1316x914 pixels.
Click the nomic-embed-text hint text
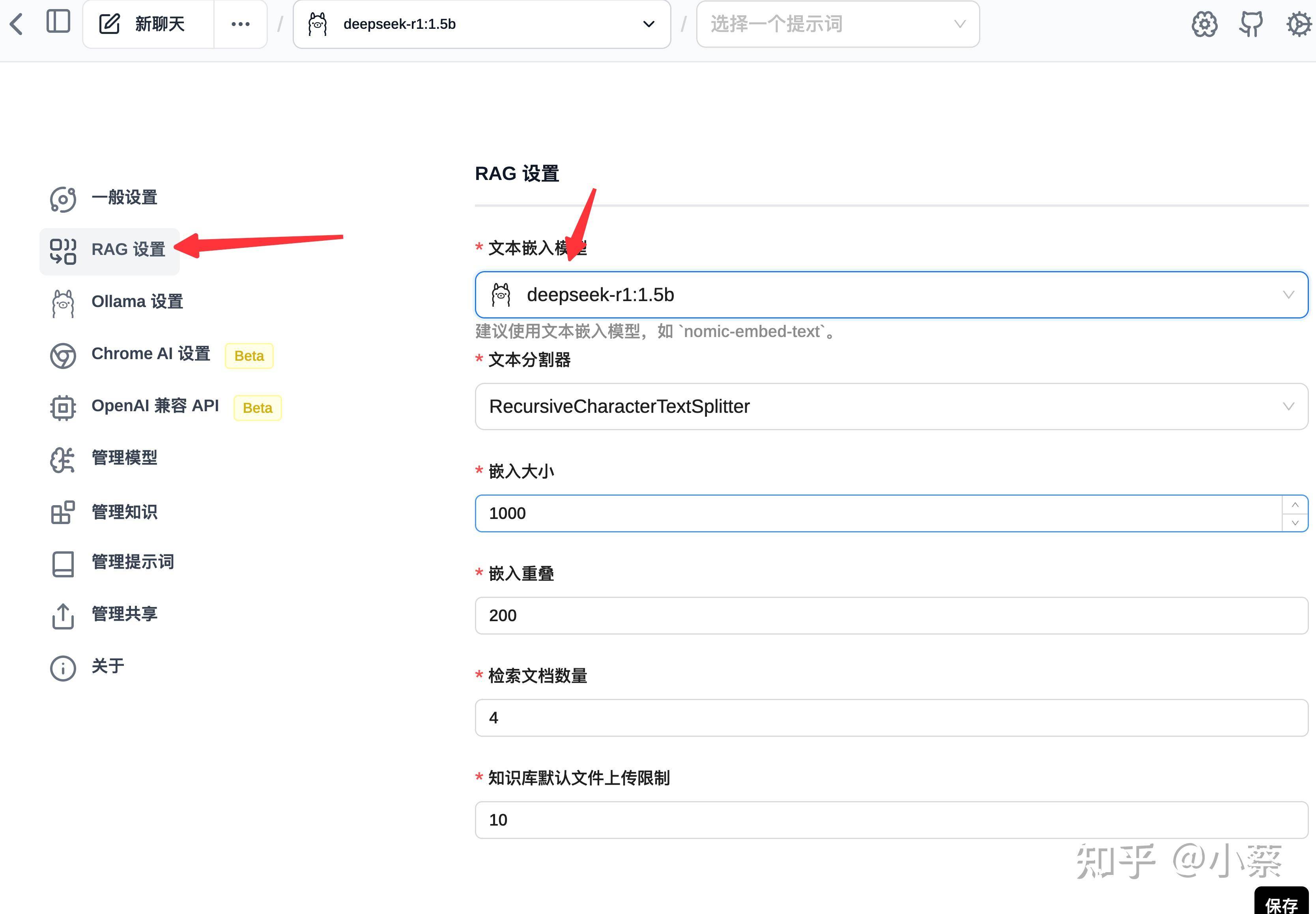coord(656,332)
